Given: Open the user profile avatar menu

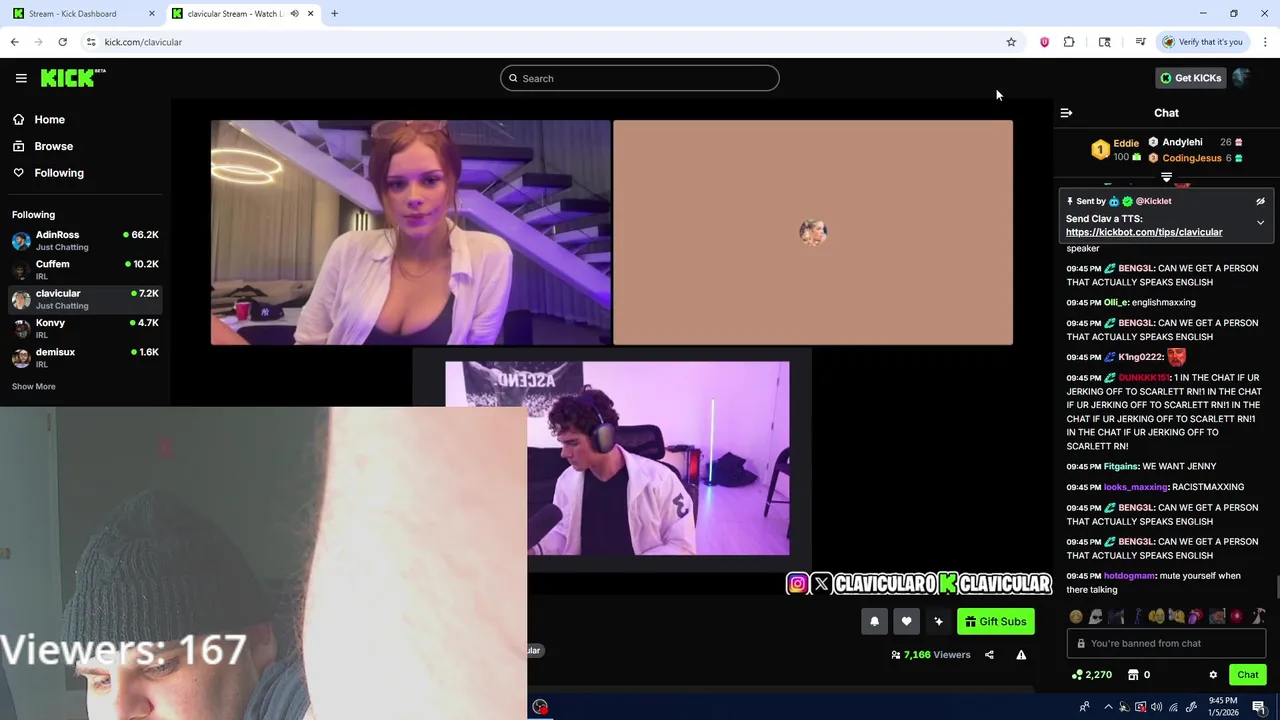Looking at the screenshot, I should click(1241, 78).
